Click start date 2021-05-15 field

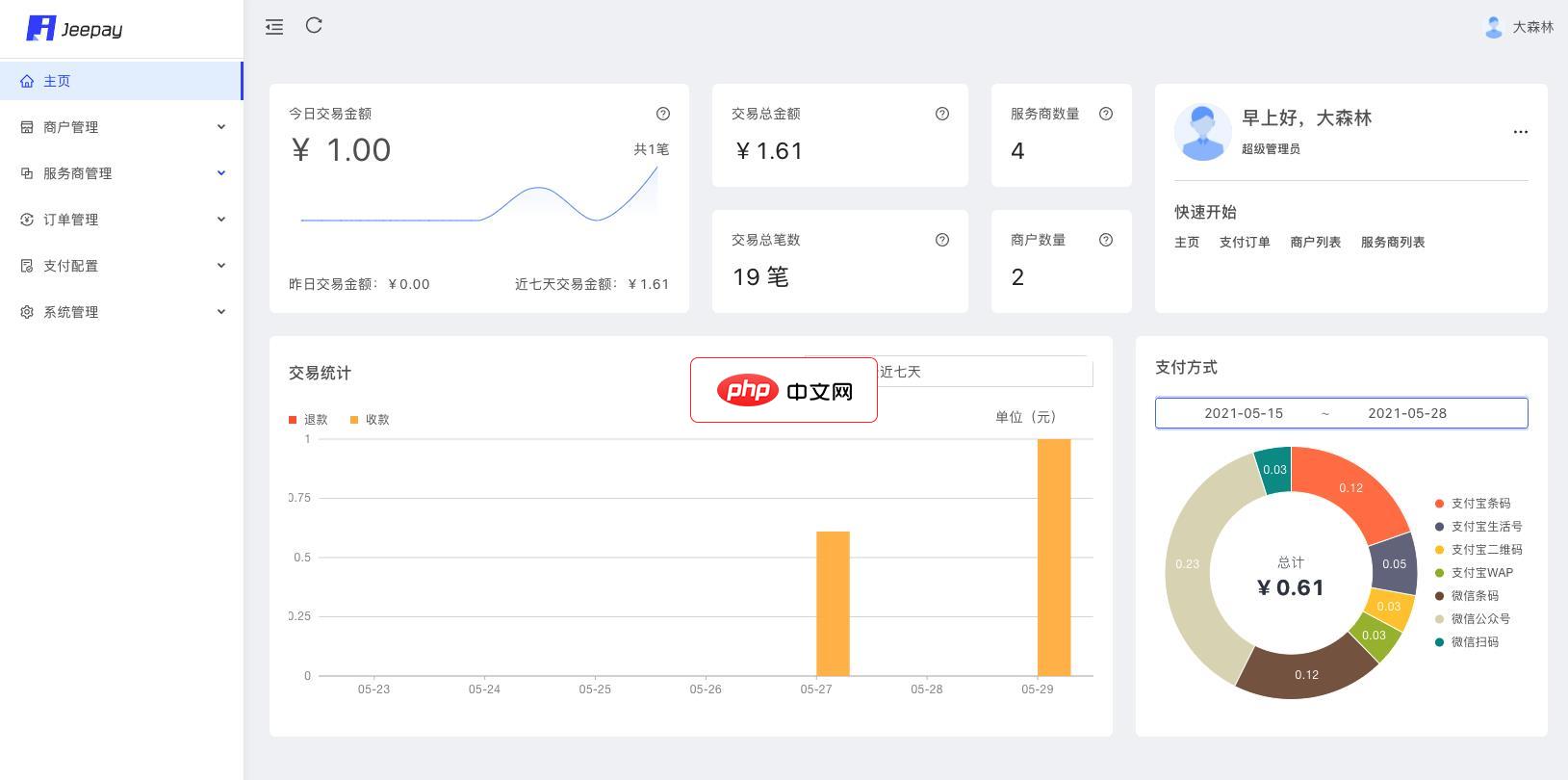(x=1244, y=413)
